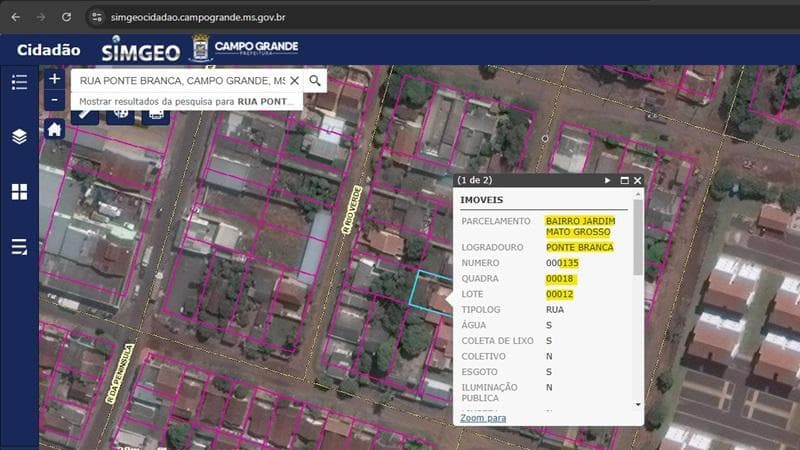Click the SIMGEO logo

(141, 50)
